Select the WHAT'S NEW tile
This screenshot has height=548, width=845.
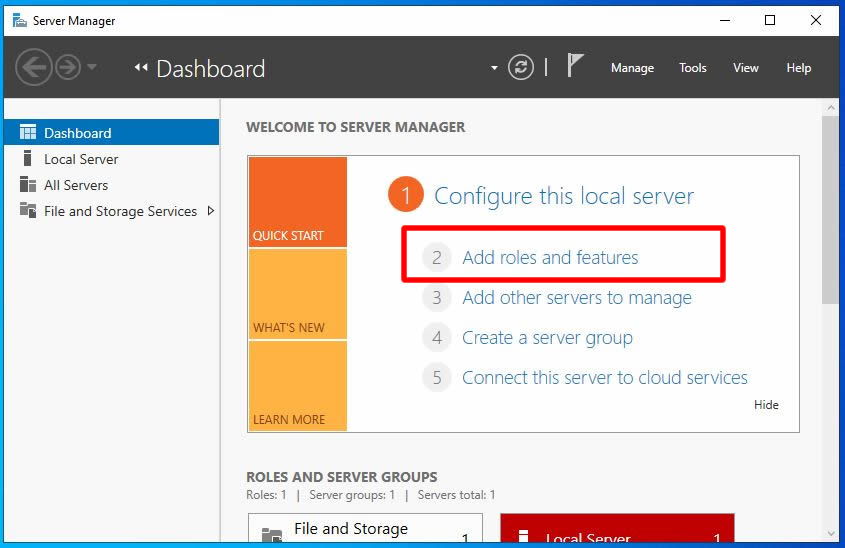[x=297, y=294]
